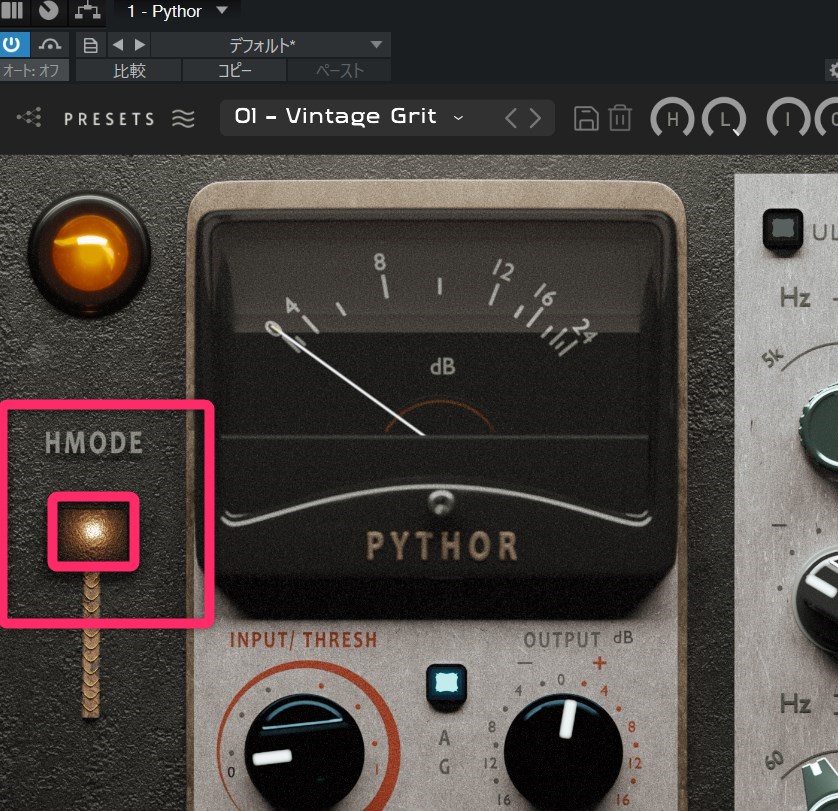
Task: Click the sidechain routing icon in the top bar
Action: pyautogui.click(x=88, y=12)
